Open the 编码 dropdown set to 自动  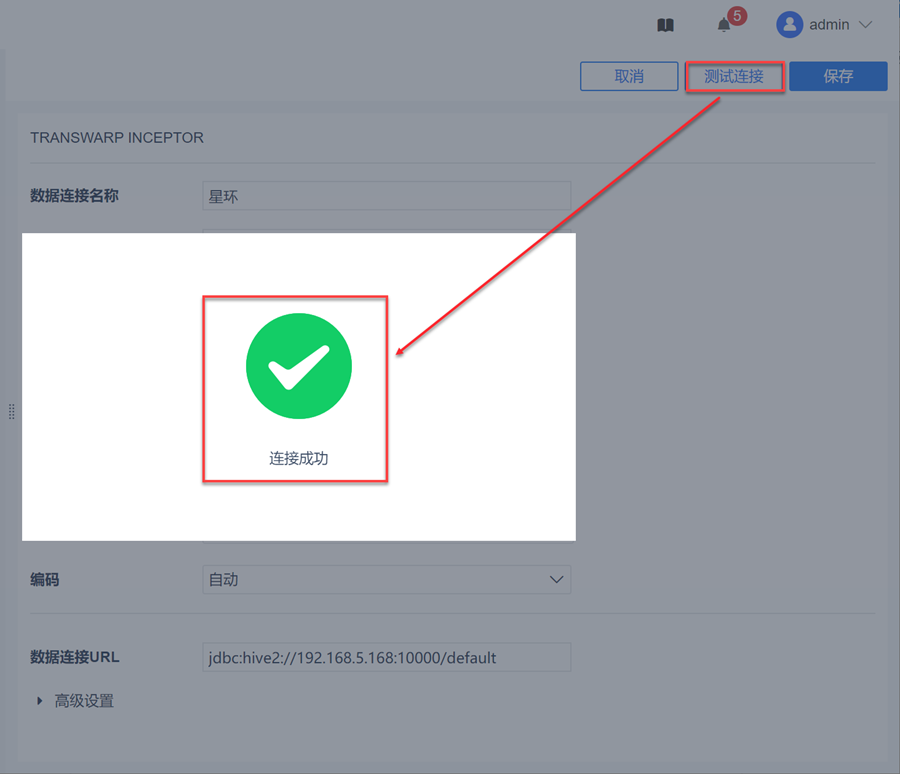(x=387, y=579)
